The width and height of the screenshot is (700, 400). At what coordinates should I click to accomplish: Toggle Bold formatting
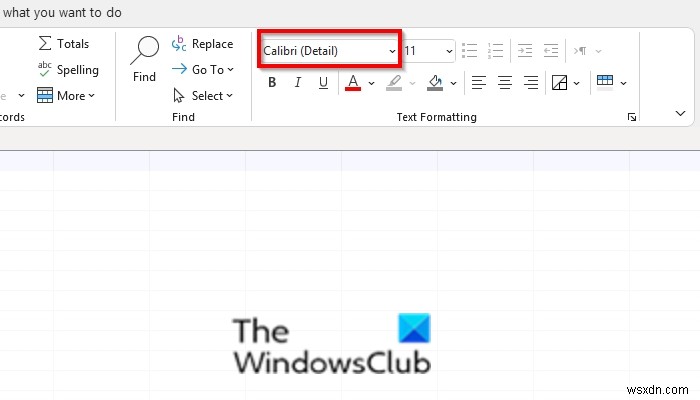272,83
